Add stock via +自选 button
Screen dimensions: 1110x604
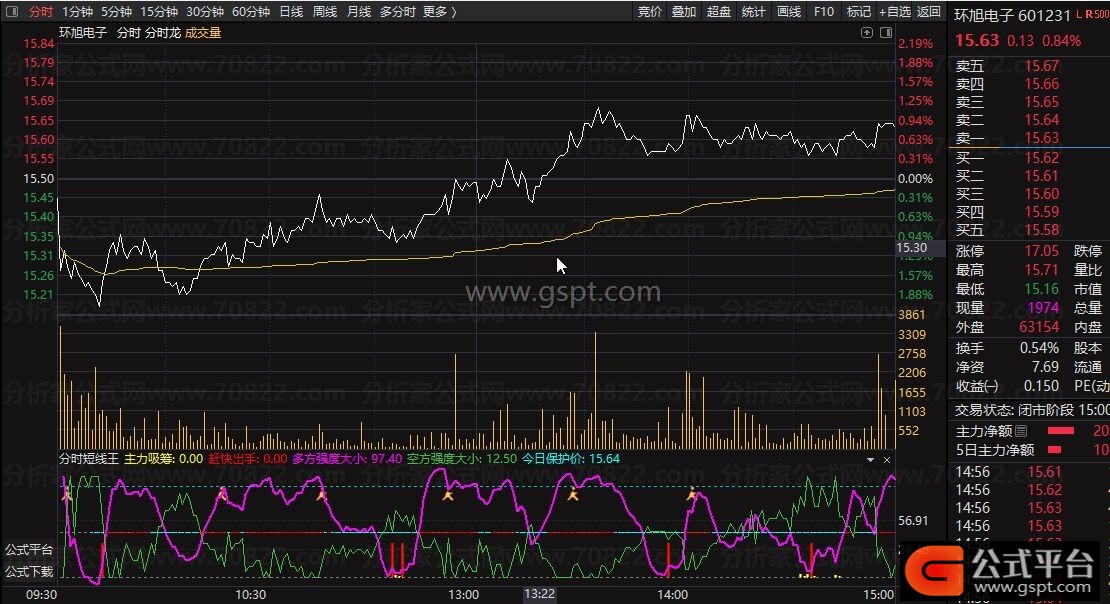(895, 11)
